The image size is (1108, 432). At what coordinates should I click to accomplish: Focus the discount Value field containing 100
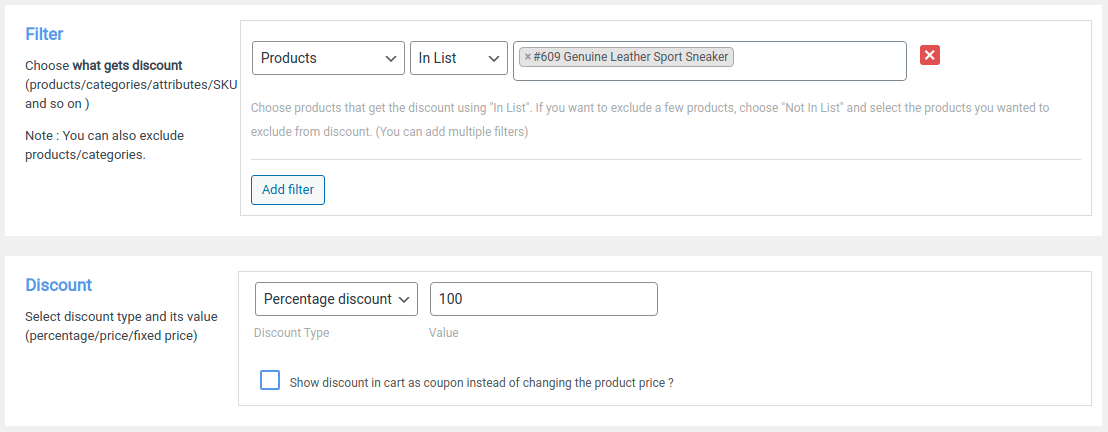click(x=543, y=299)
